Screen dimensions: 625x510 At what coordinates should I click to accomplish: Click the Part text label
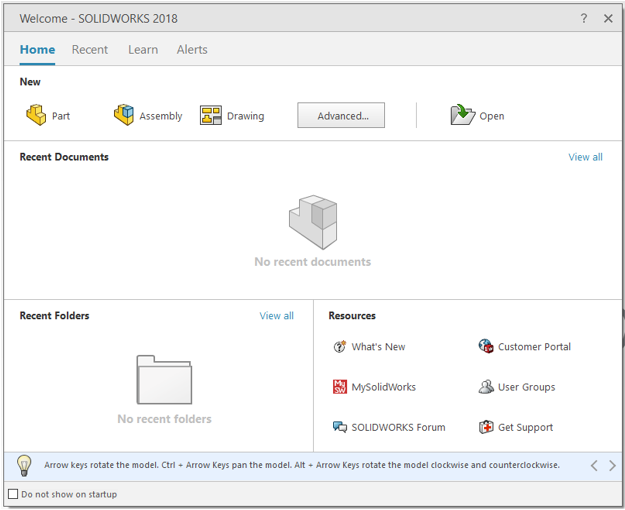(61, 116)
